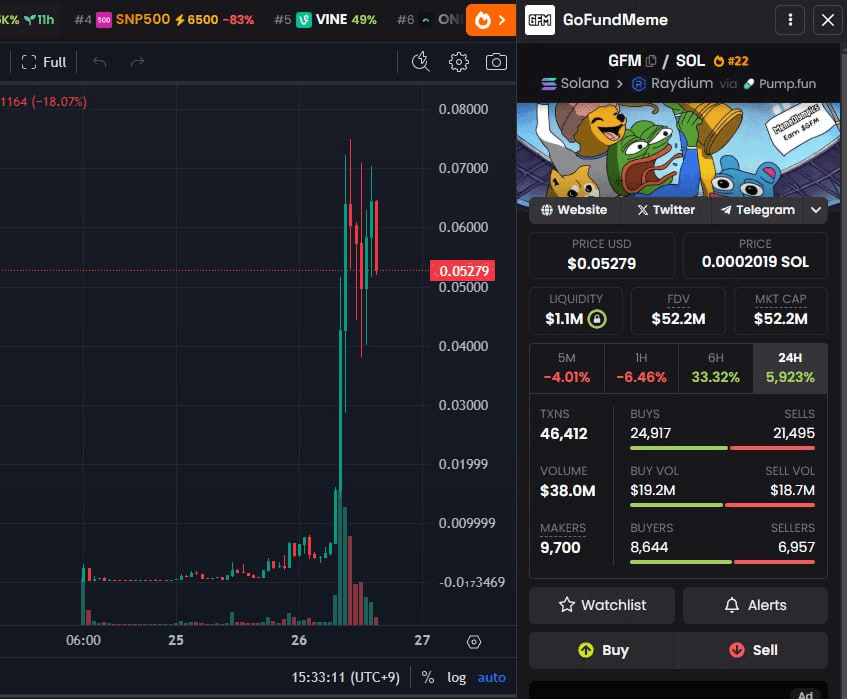The height and width of the screenshot is (699, 847).
Task: Copy the GFM token address icon
Action: (651, 61)
